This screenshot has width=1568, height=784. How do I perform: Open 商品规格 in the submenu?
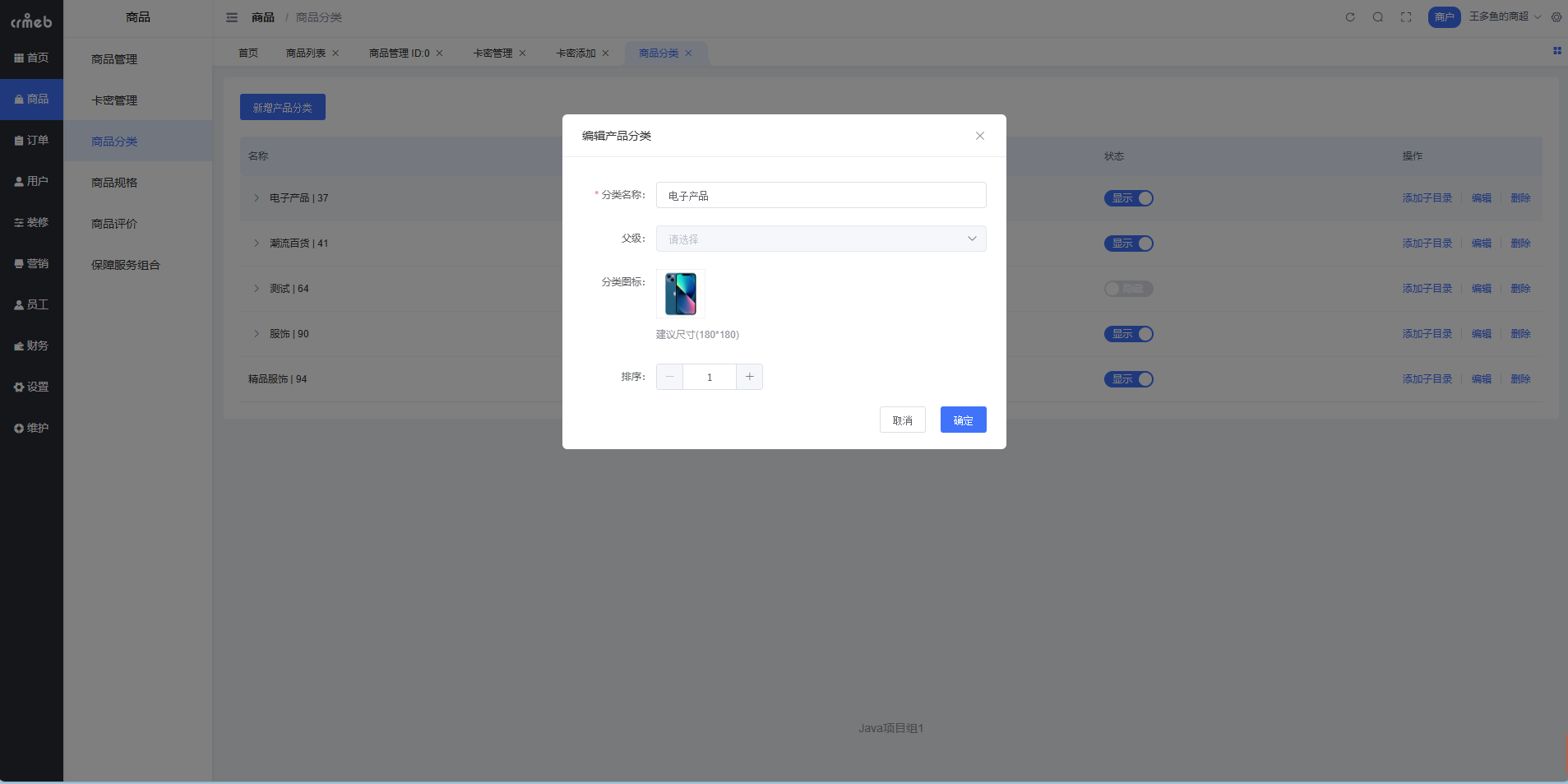click(114, 183)
